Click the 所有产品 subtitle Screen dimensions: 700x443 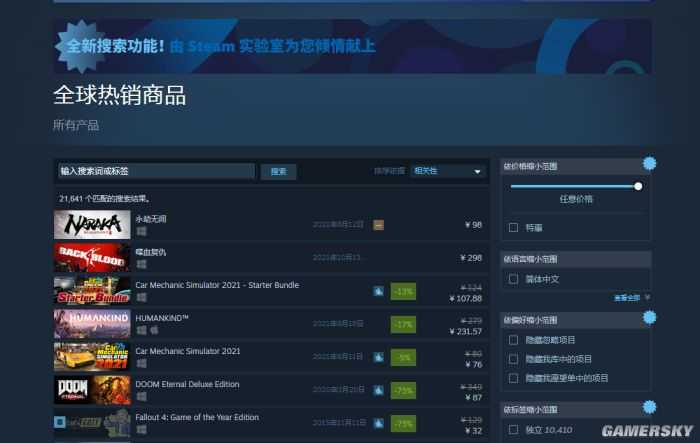(x=76, y=125)
